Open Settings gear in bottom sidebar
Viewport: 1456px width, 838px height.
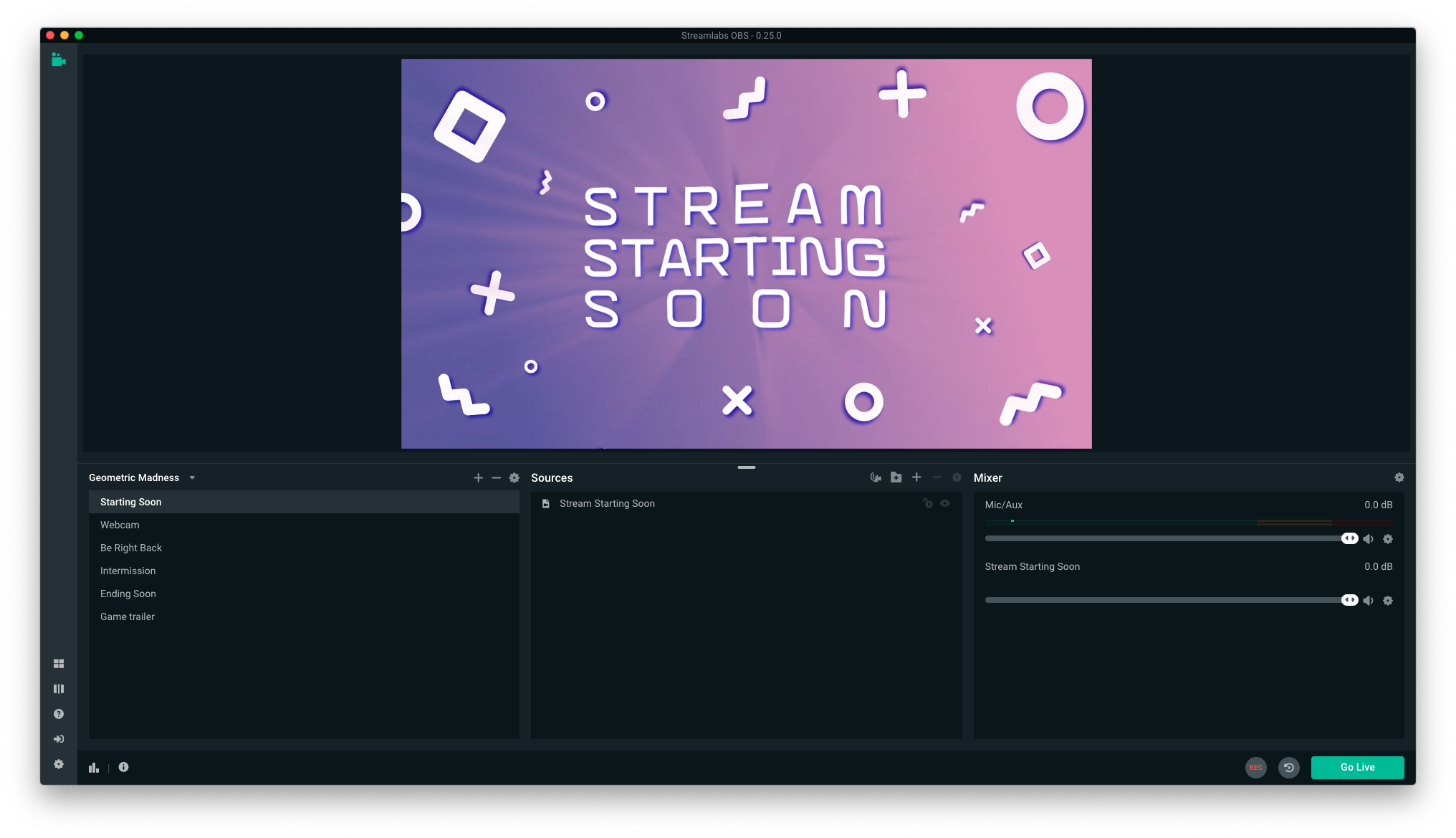pos(59,764)
